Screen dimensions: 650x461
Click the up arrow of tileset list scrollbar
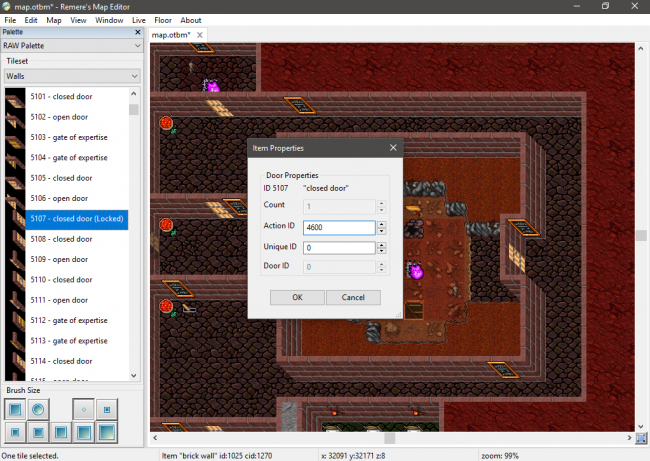point(133,94)
